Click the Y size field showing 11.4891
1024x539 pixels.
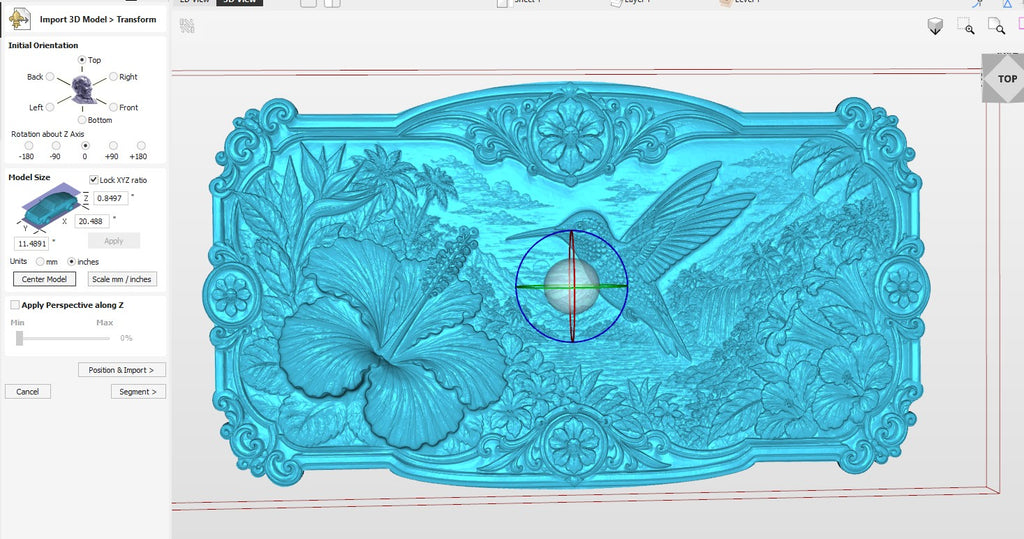pos(31,244)
